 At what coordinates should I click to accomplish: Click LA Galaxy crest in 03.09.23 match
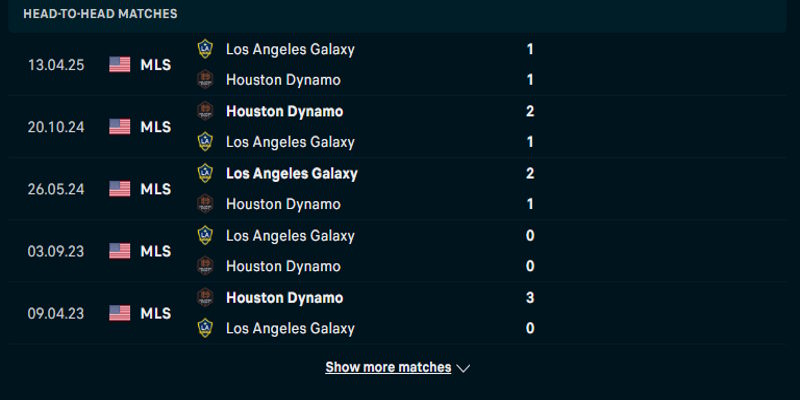(x=205, y=235)
